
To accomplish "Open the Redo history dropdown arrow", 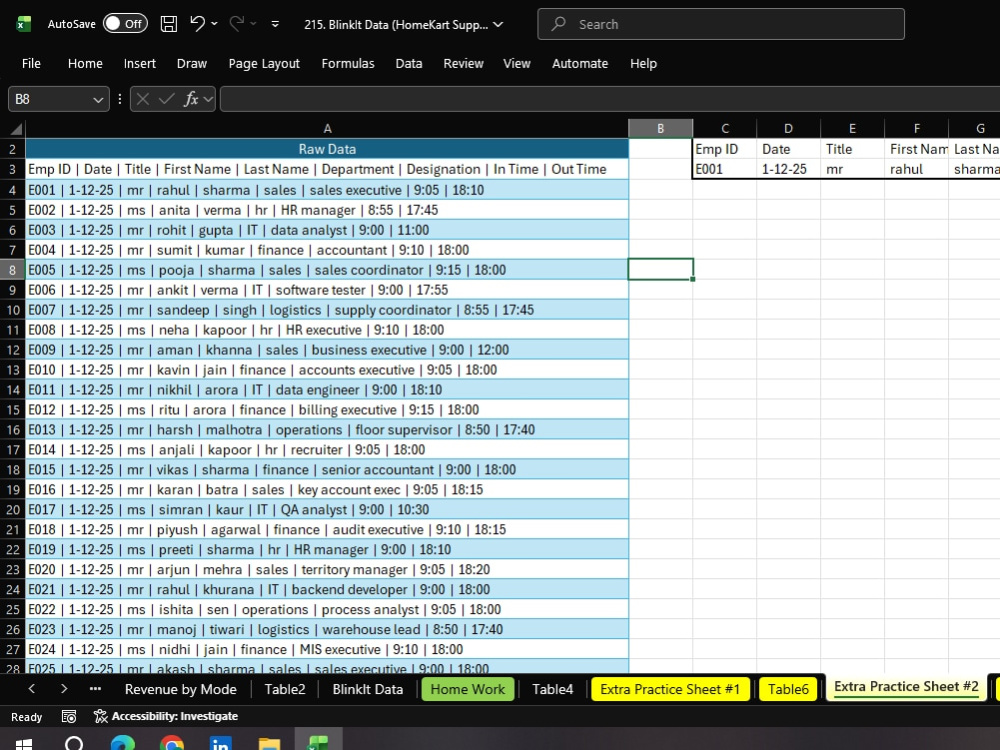I will 253,24.
